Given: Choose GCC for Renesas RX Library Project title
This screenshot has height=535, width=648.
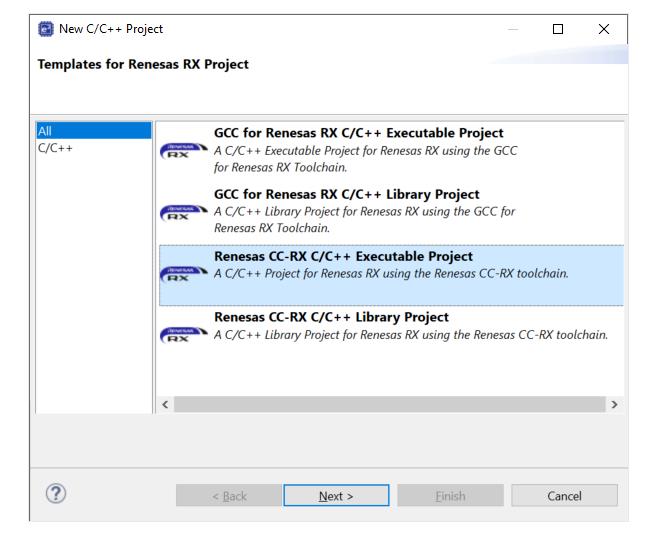Looking at the screenshot, I should (346, 194).
